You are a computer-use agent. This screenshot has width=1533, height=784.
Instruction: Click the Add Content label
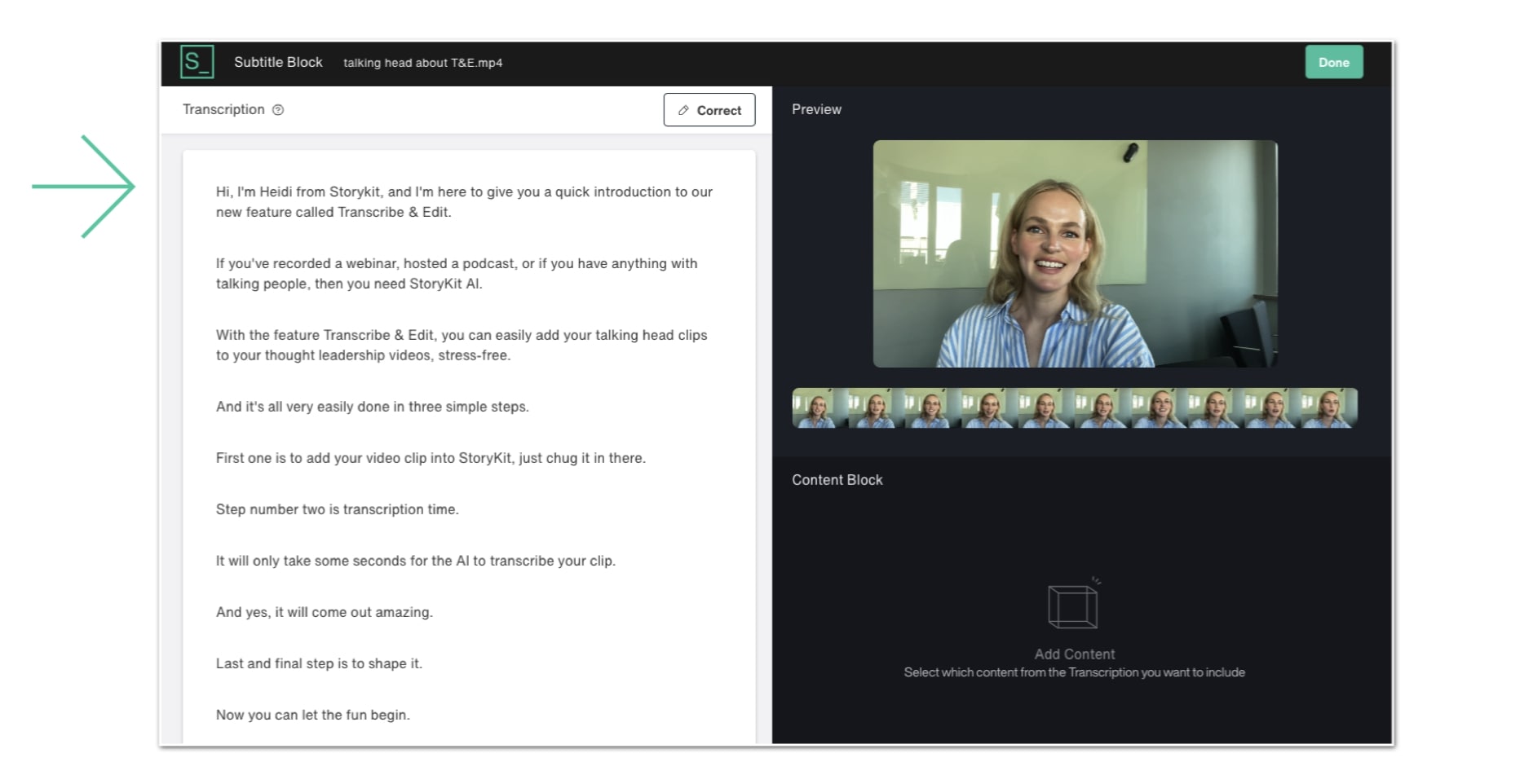pyautogui.click(x=1075, y=654)
